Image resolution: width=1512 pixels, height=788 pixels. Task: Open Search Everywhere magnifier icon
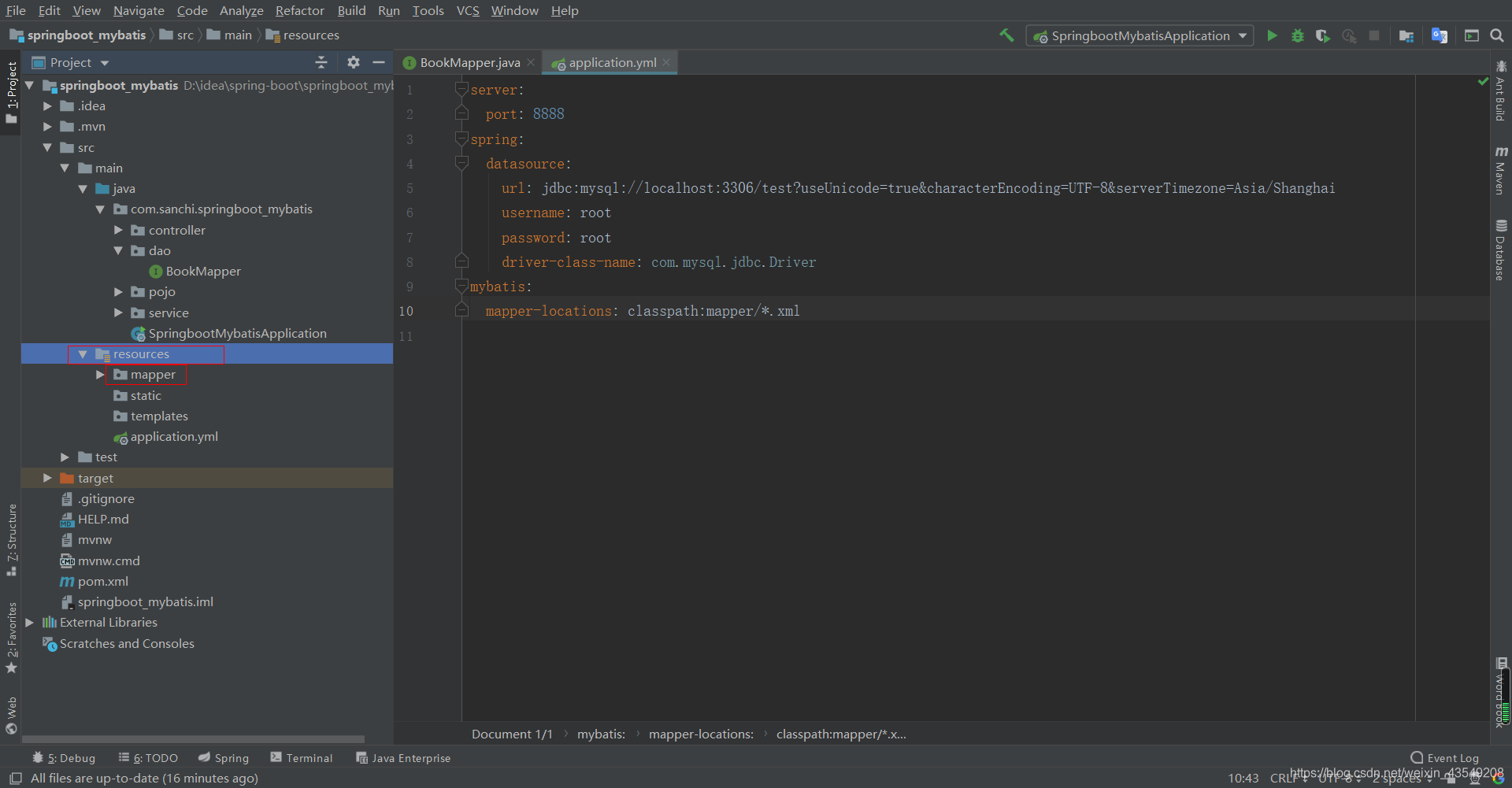pyautogui.click(x=1497, y=35)
